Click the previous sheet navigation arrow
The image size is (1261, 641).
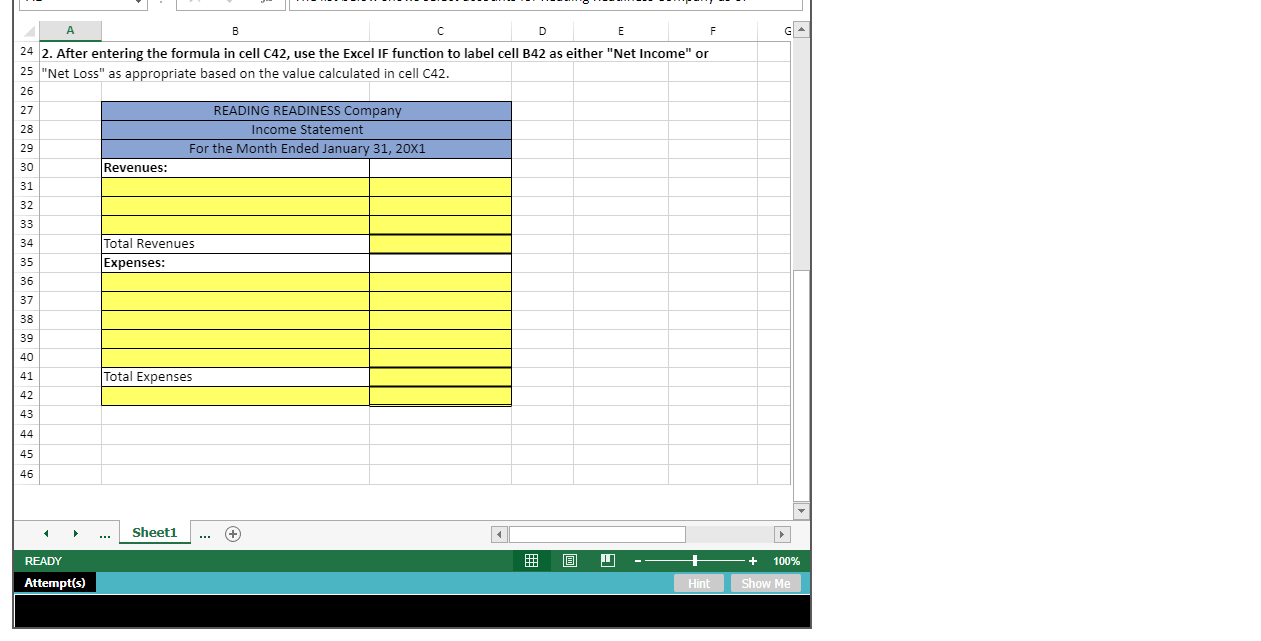pos(45,534)
